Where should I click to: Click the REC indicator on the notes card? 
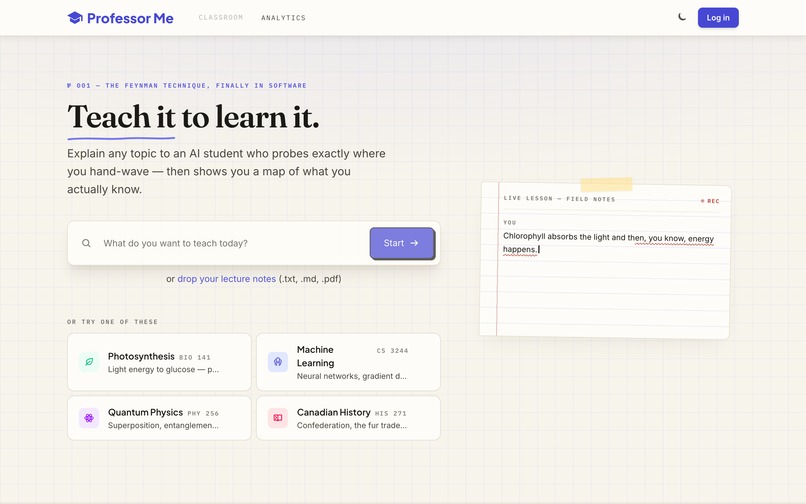(710, 201)
